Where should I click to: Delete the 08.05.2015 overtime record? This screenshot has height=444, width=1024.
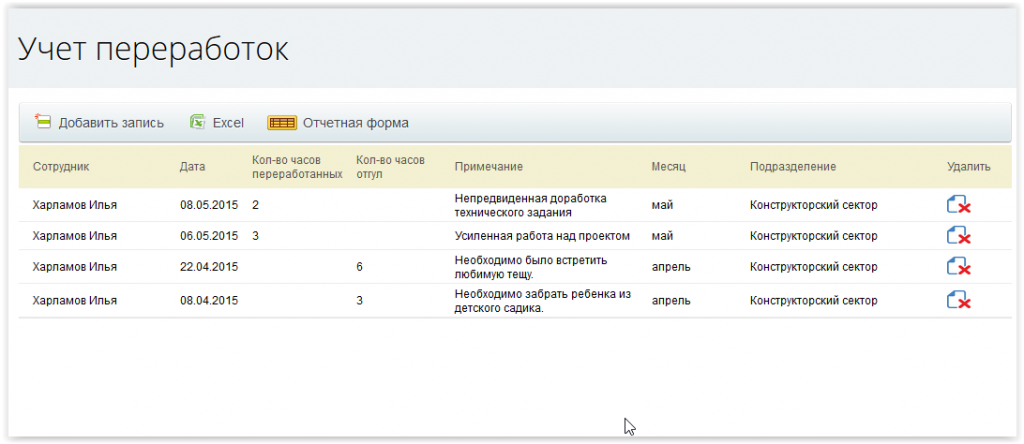click(x=958, y=205)
